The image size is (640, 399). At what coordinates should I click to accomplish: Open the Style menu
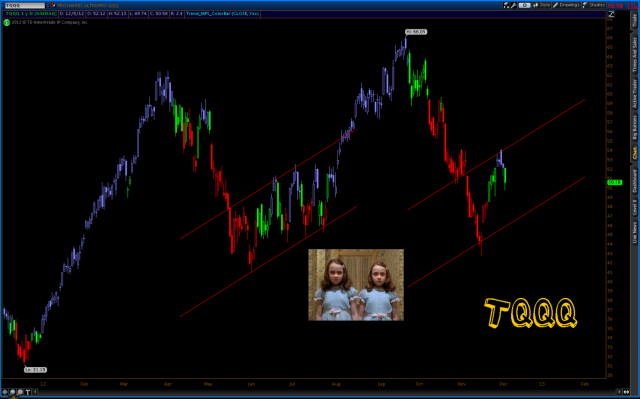[541, 5]
